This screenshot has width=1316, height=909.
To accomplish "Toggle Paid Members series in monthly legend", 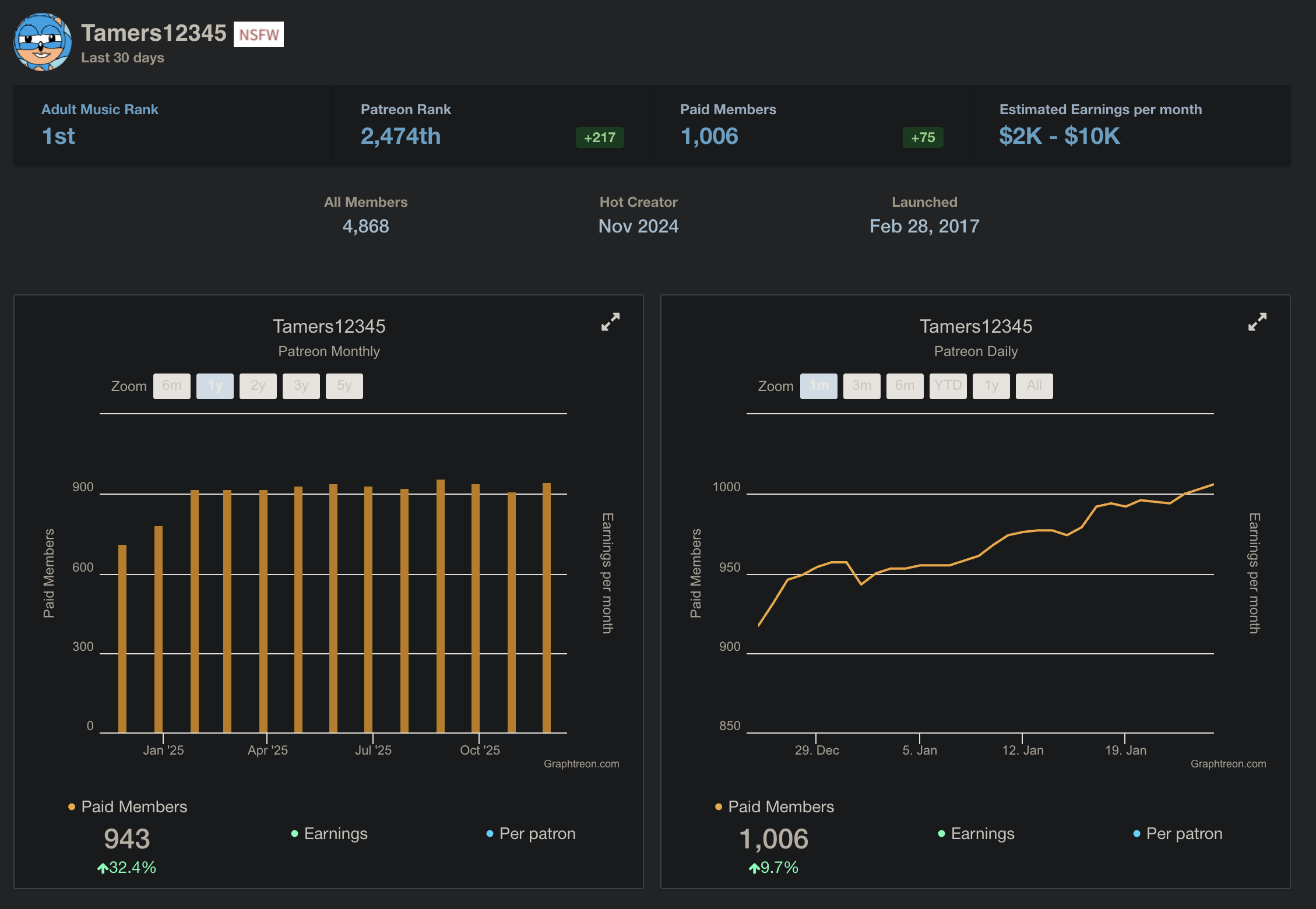I will [x=133, y=806].
